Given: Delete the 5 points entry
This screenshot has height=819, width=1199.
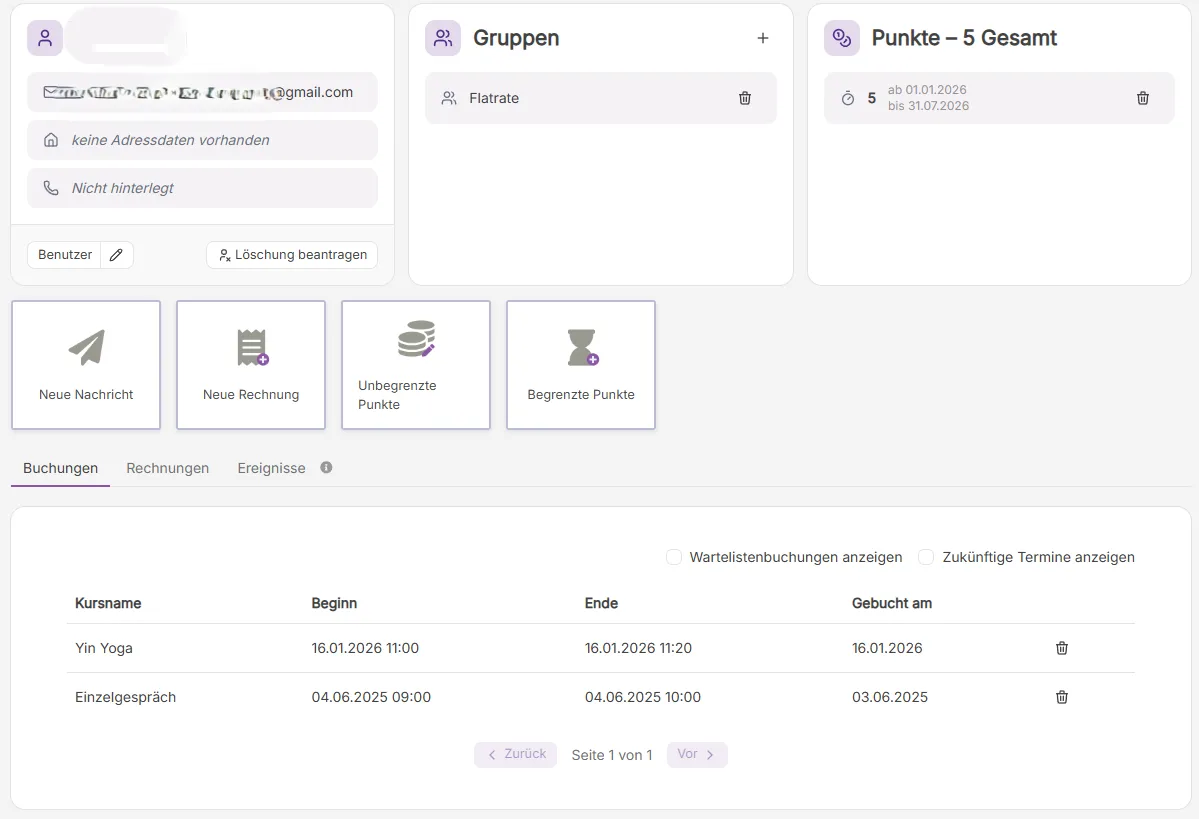Looking at the screenshot, I should (x=1143, y=98).
